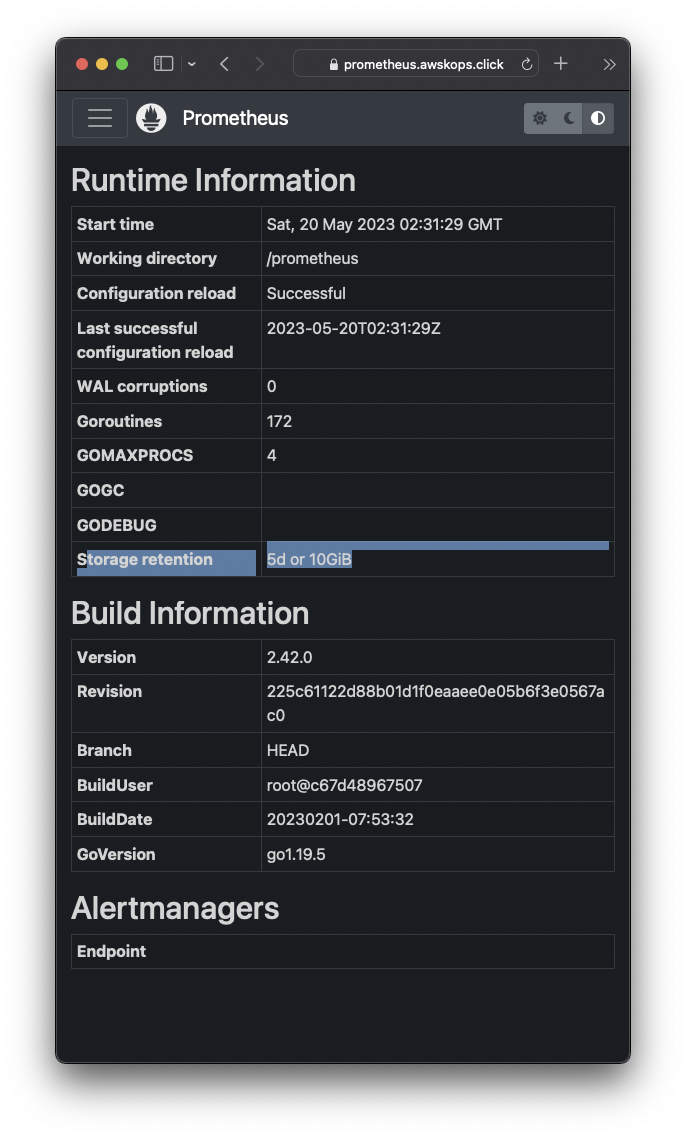Click the /prometheus working directory value
The width and height of the screenshot is (686, 1137).
tap(313, 258)
